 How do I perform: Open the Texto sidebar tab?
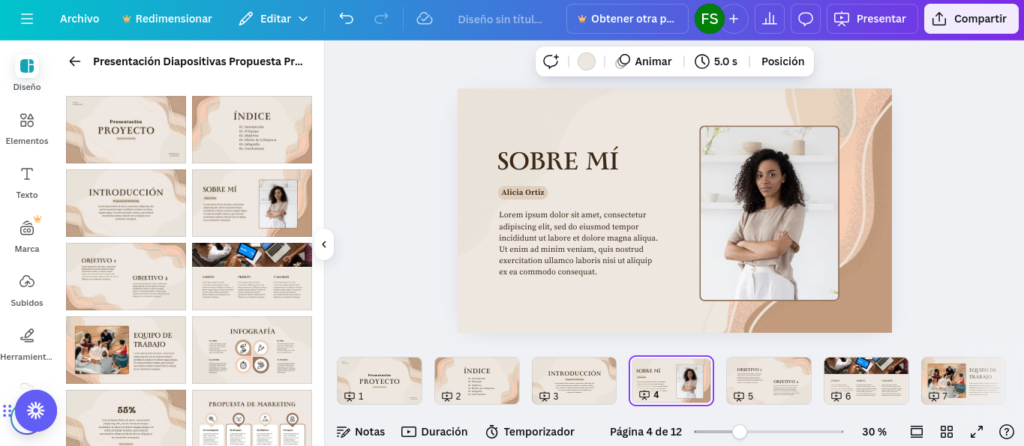[27, 182]
